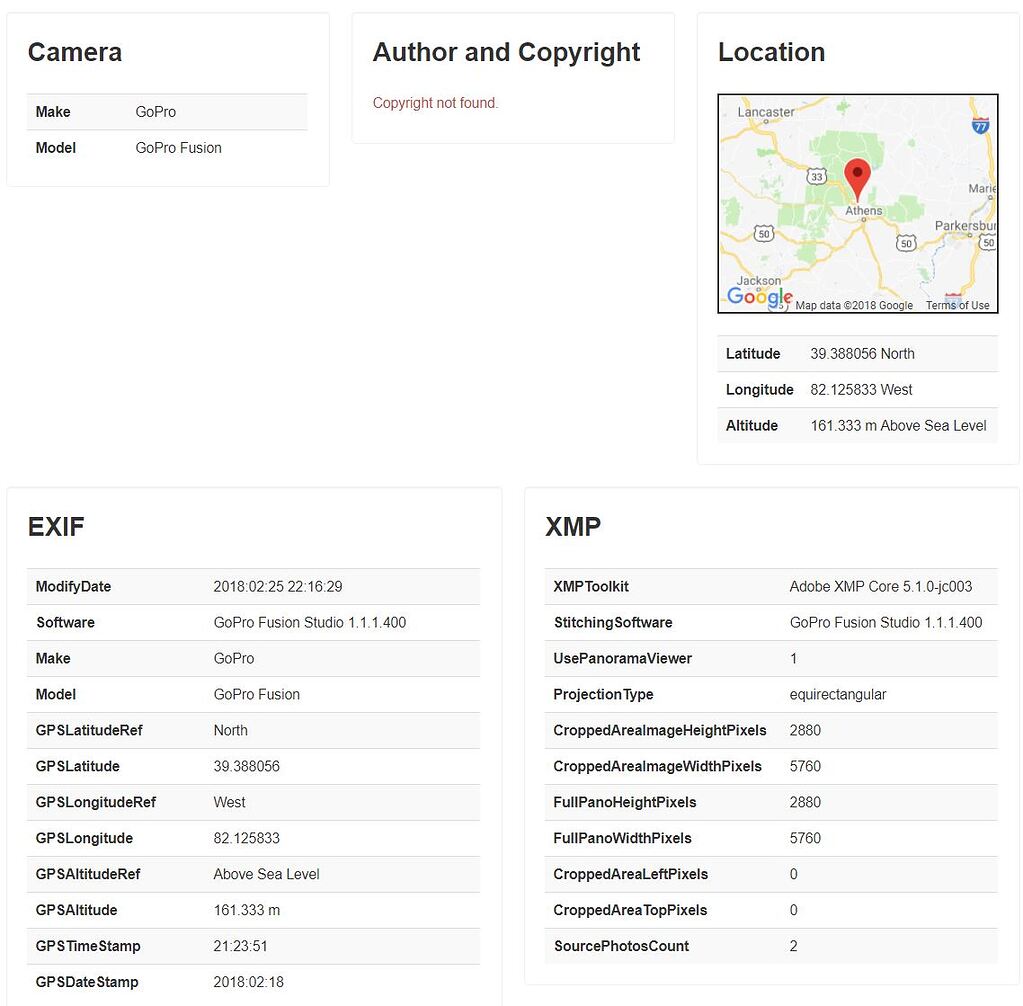Click the GPSTimeStamp value 21:23:51
The image size is (1023, 1006).
(x=242, y=946)
